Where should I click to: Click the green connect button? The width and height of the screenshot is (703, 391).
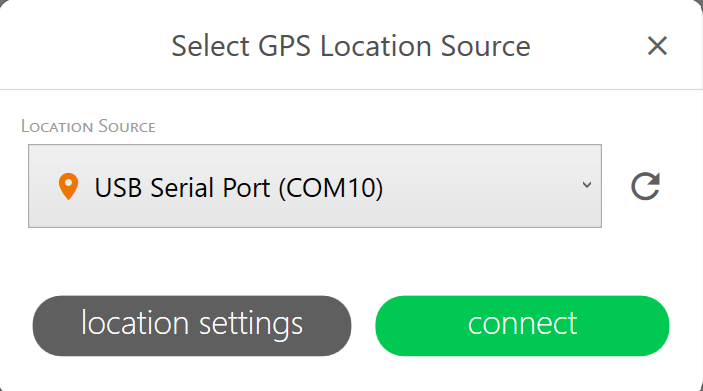pyautogui.click(x=522, y=326)
